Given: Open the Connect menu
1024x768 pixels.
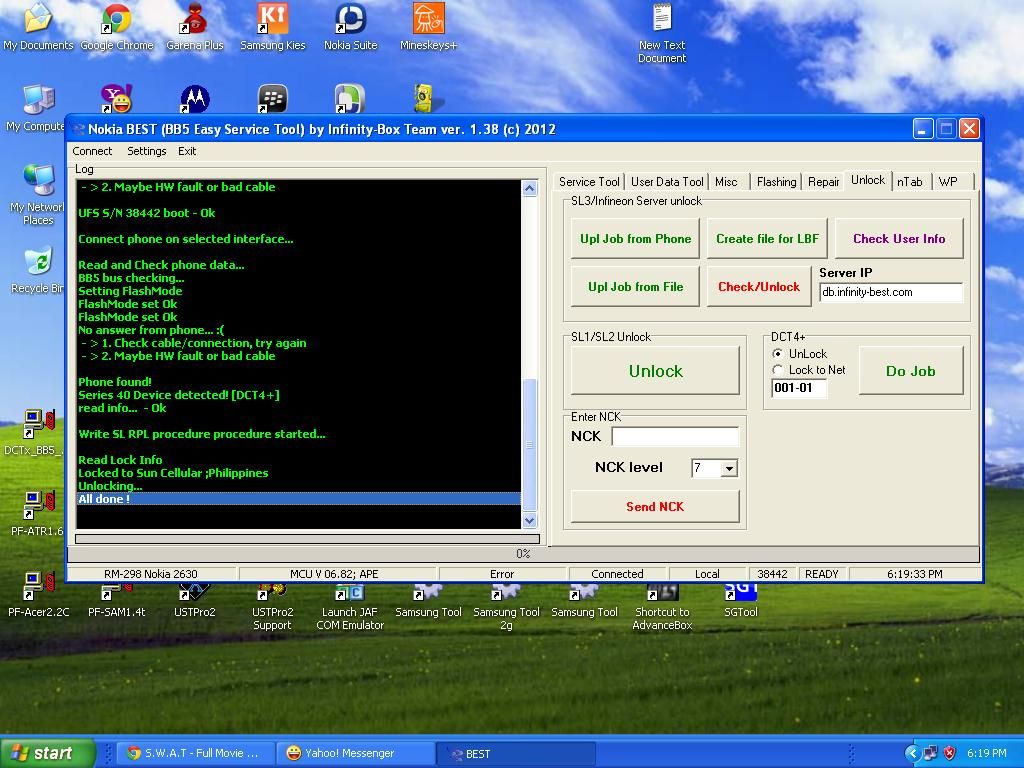Looking at the screenshot, I should coord(92,151).
